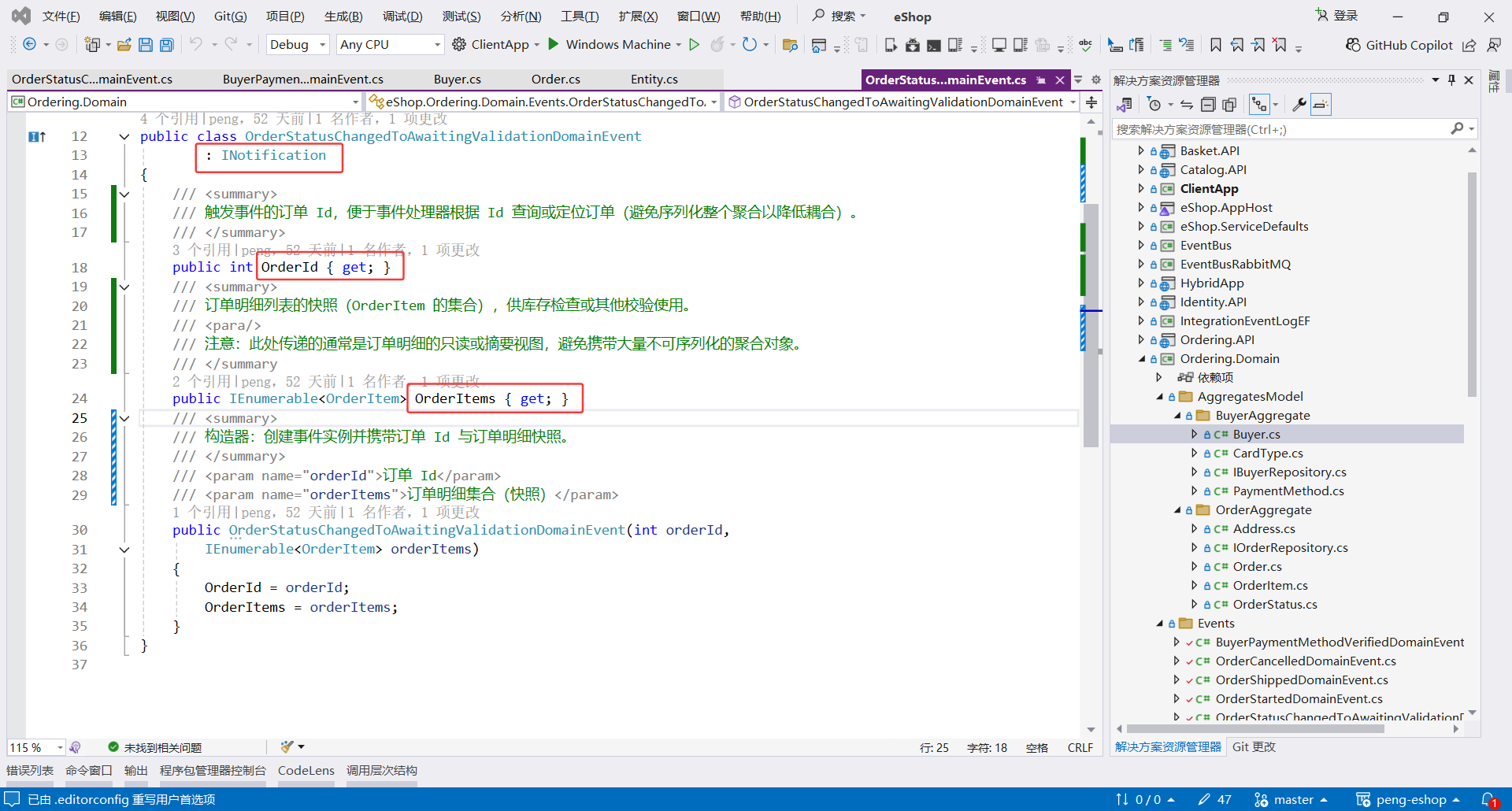Open the 错误列表 bottom panel tab
1512x811 pixels.
pos(30,770)
